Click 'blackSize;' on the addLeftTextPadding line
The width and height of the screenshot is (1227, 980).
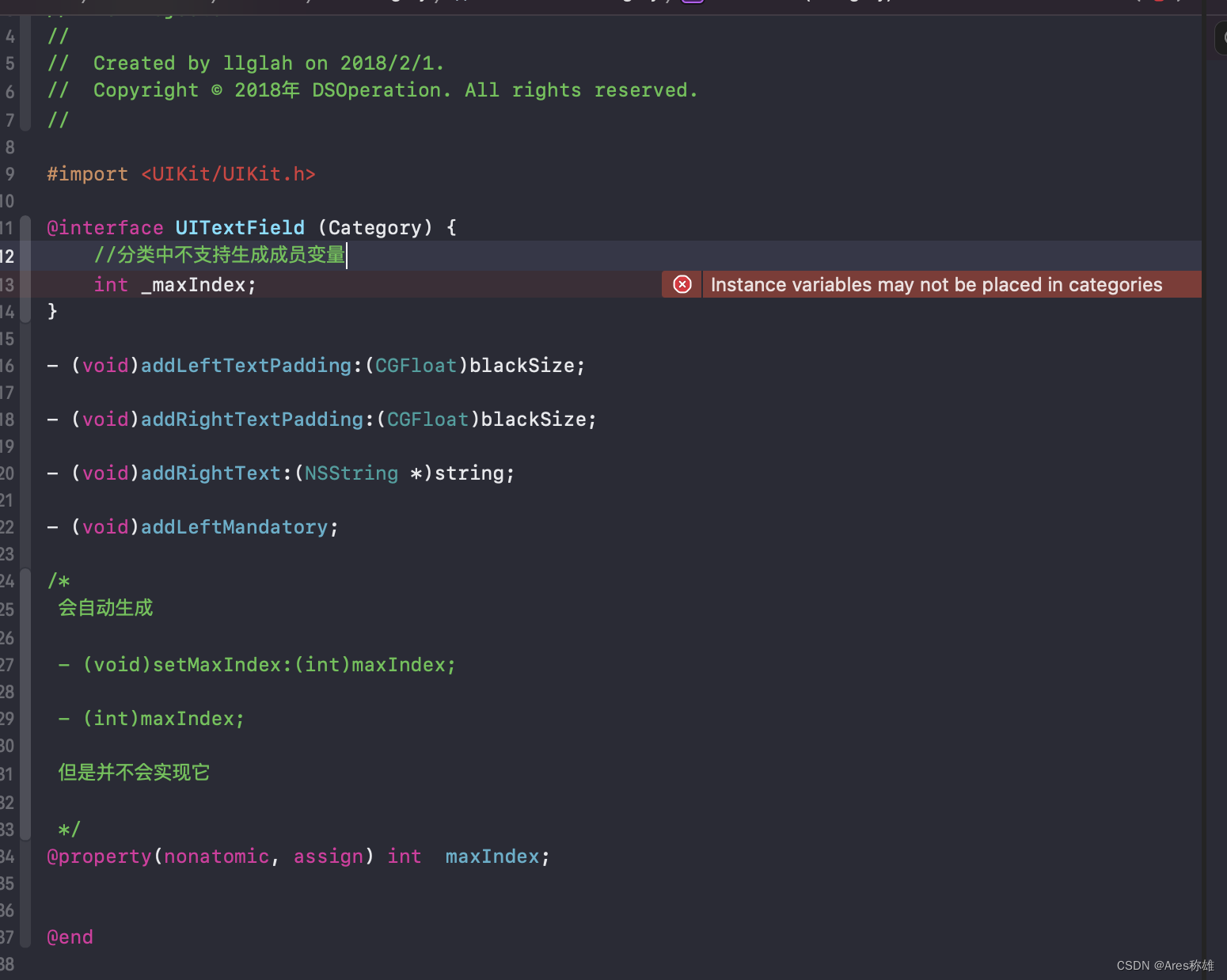point(527,366)
